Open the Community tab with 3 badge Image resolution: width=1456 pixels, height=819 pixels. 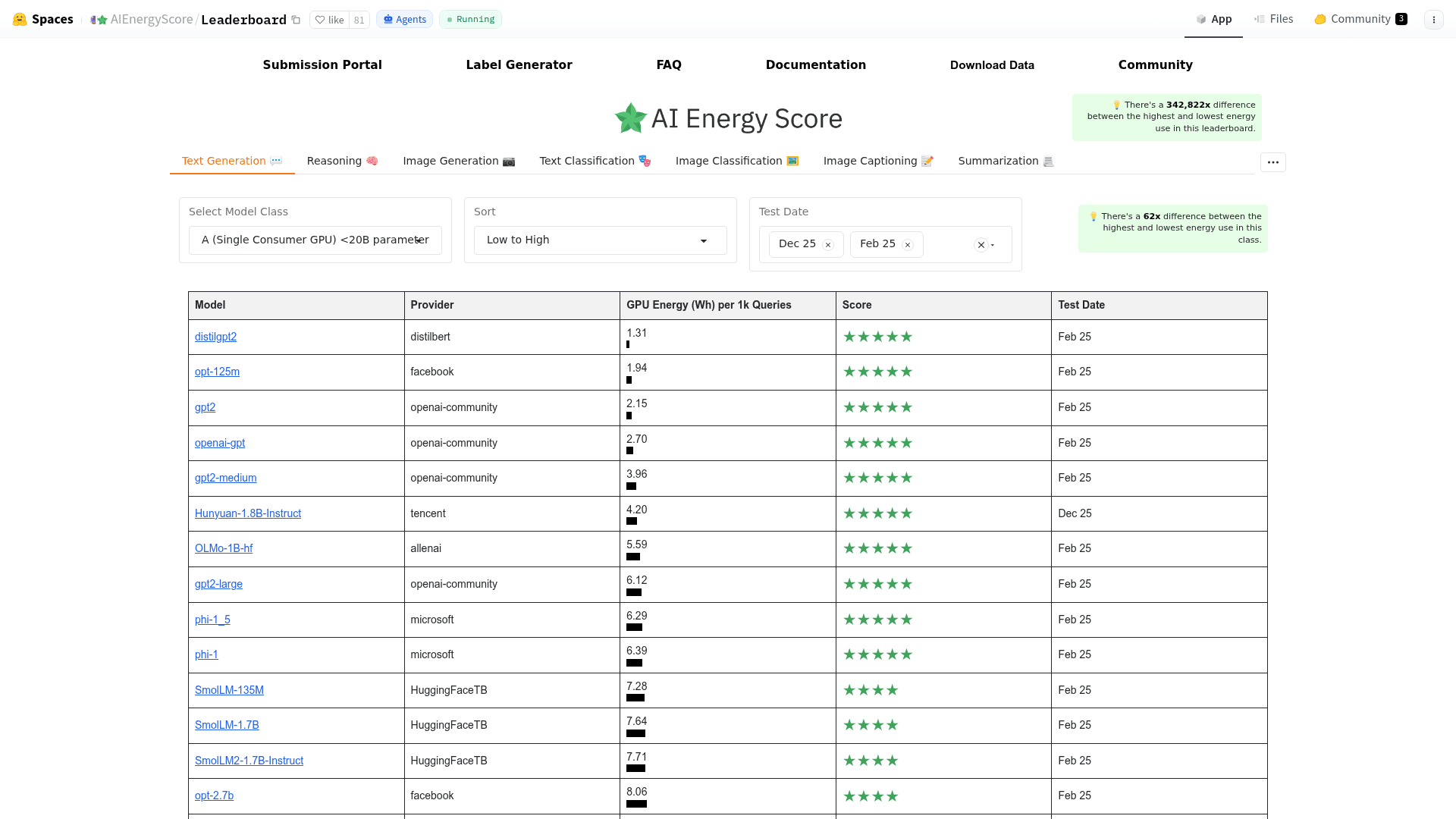tap(1360, 19)
